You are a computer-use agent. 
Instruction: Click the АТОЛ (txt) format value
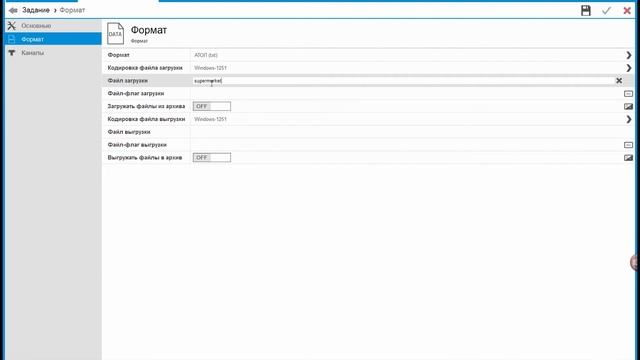point(206,55)
